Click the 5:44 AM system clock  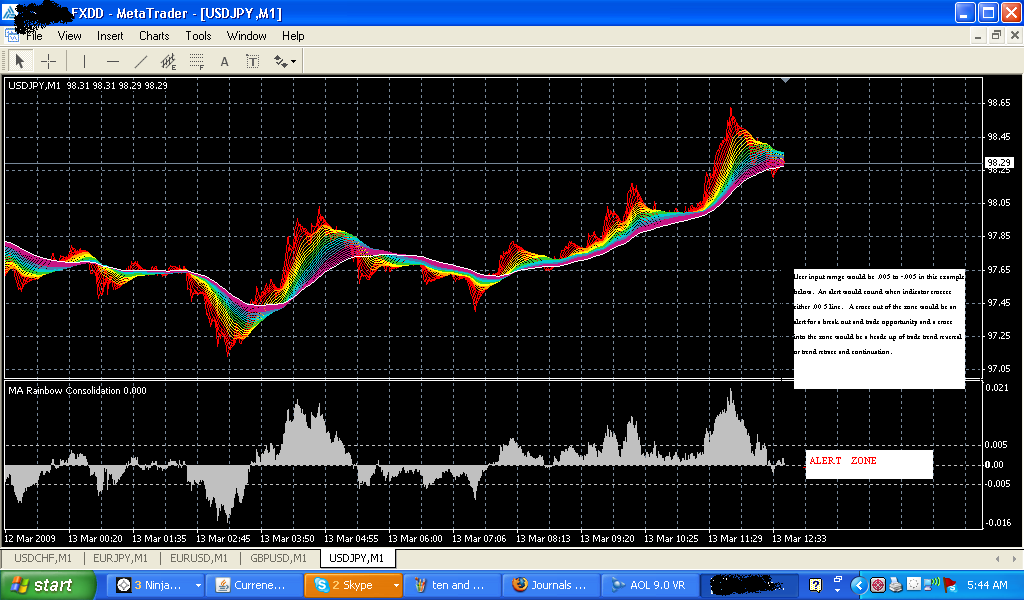(987, 585)
